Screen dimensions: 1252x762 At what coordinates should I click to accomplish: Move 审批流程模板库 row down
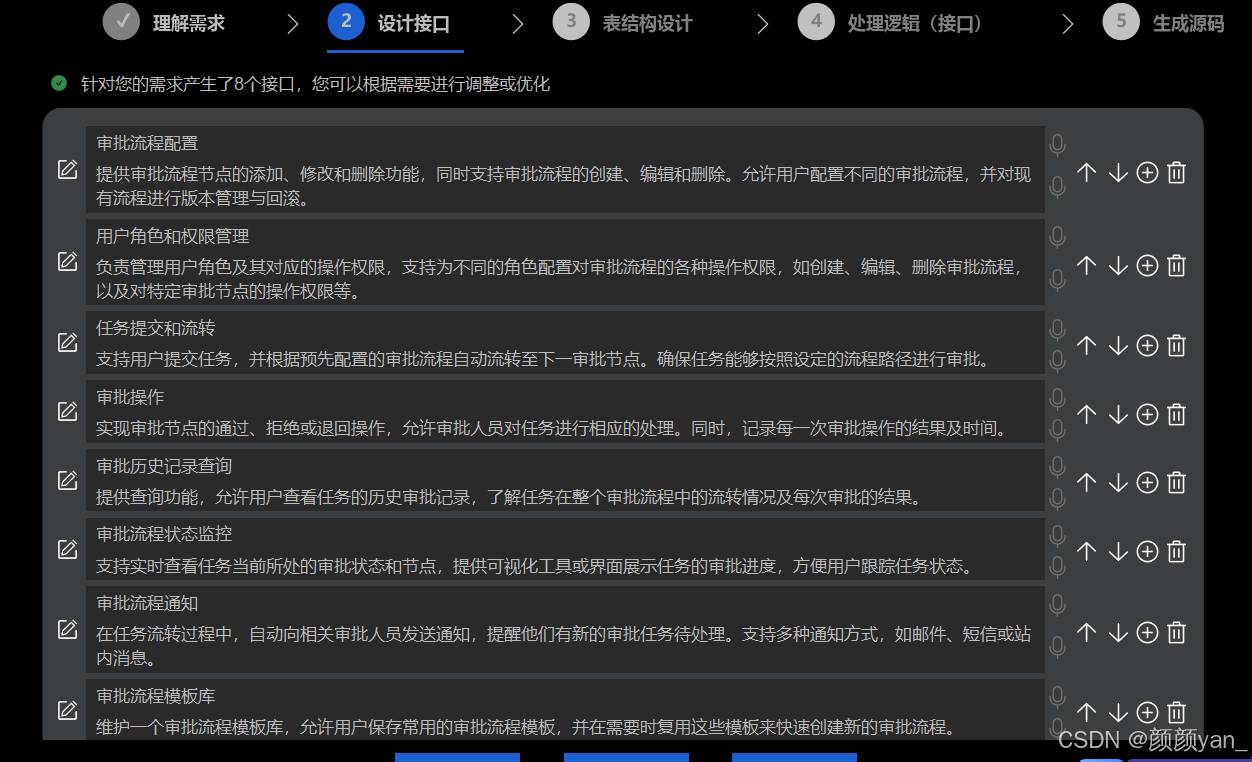click(x=1118, y=712)
